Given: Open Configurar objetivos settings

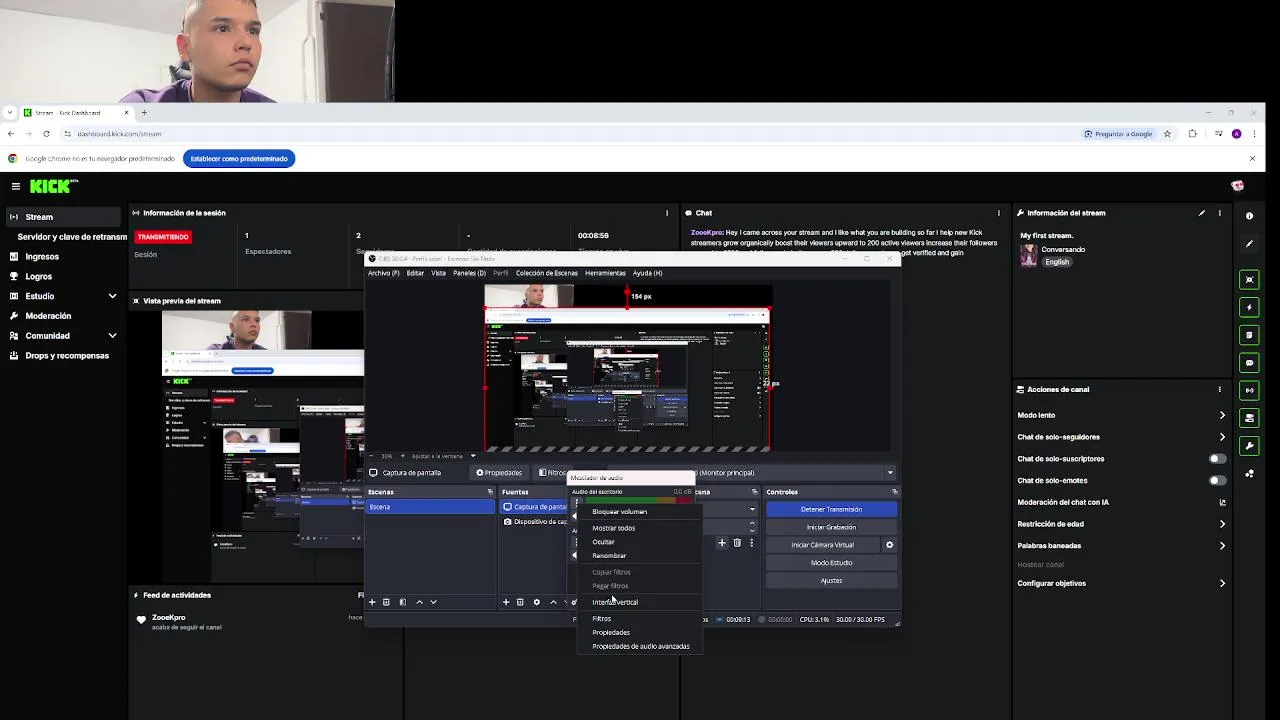Looking at the screenshot, I should tap(1222, 583).
